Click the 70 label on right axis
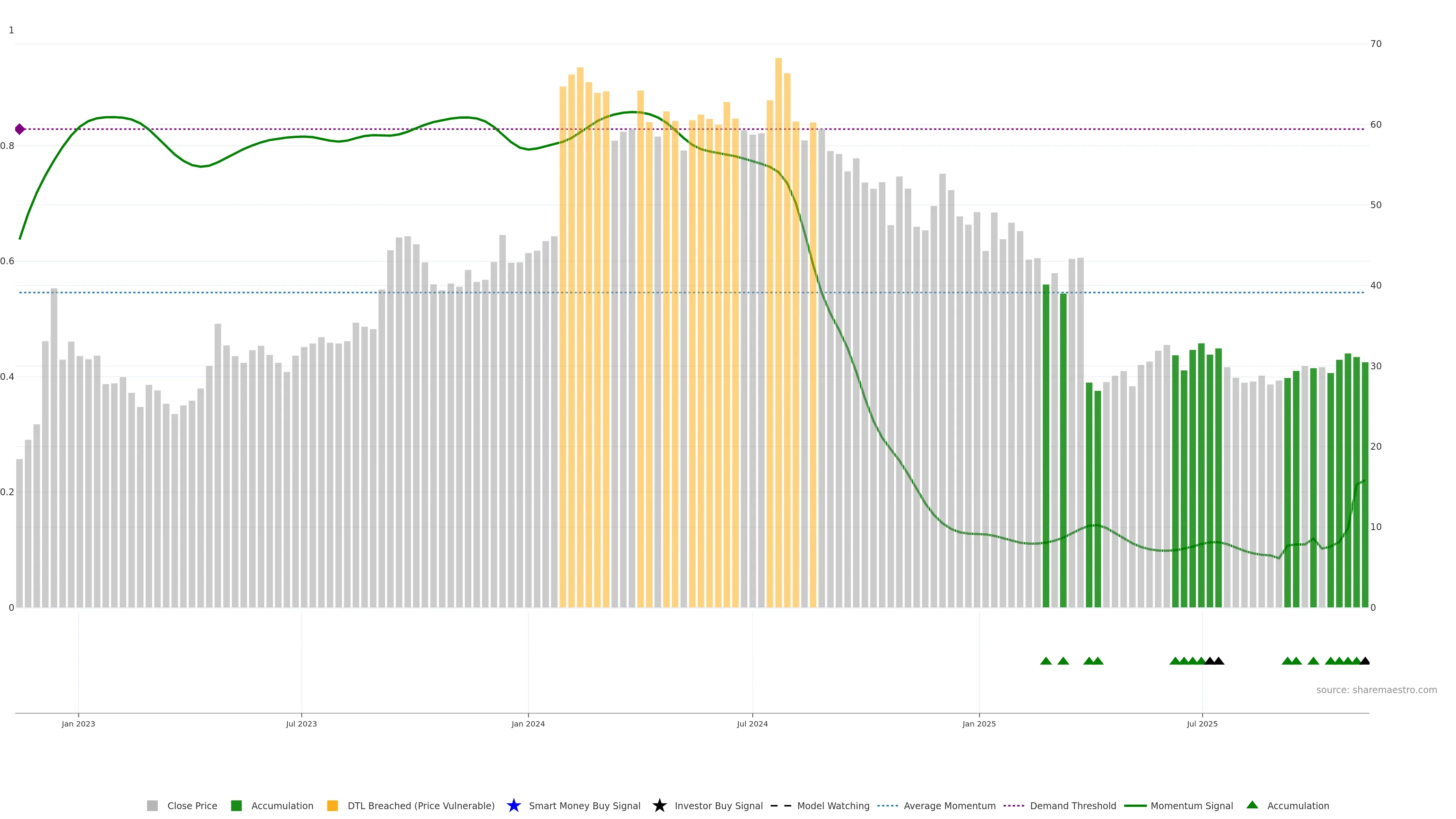Viewport: 1456px width, 819px height. click(1376, 44)
